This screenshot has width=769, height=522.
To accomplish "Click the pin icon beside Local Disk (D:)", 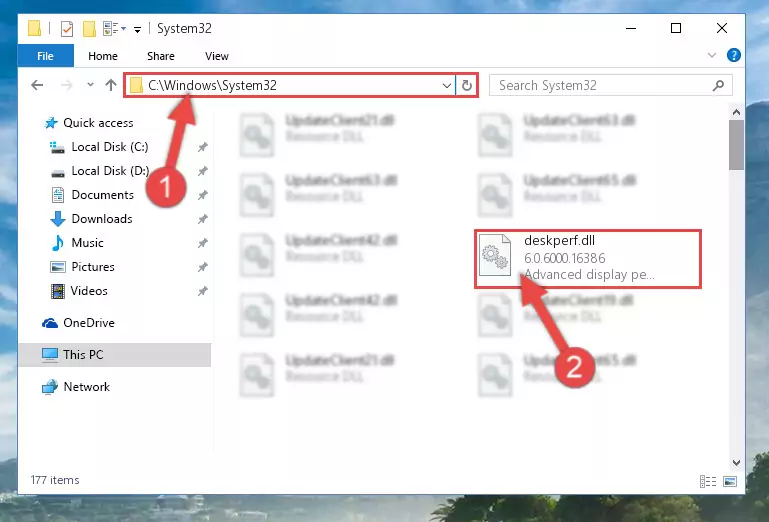I will click(x=203, y=171).
